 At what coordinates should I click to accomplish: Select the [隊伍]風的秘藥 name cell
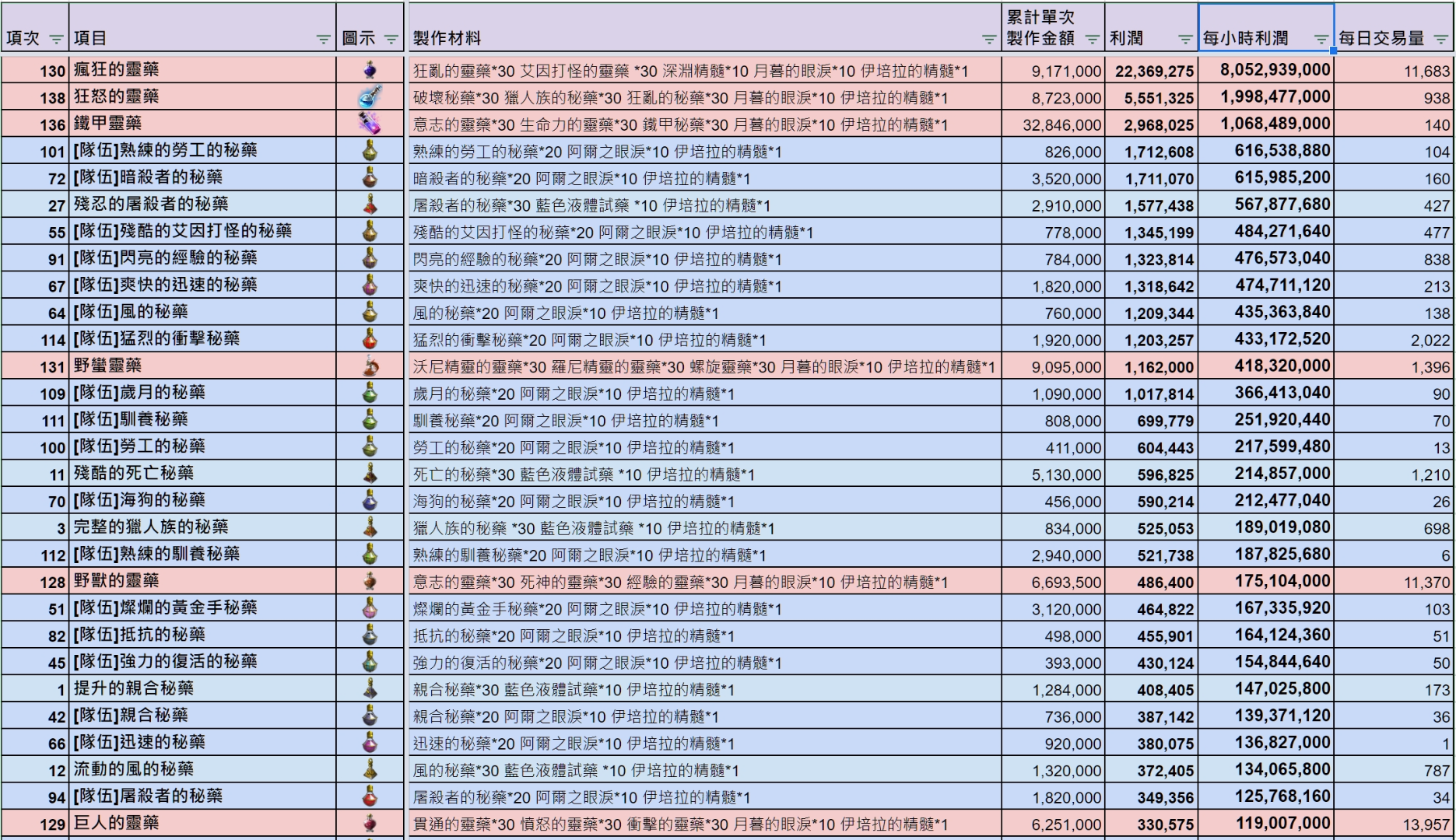(202, 313)
